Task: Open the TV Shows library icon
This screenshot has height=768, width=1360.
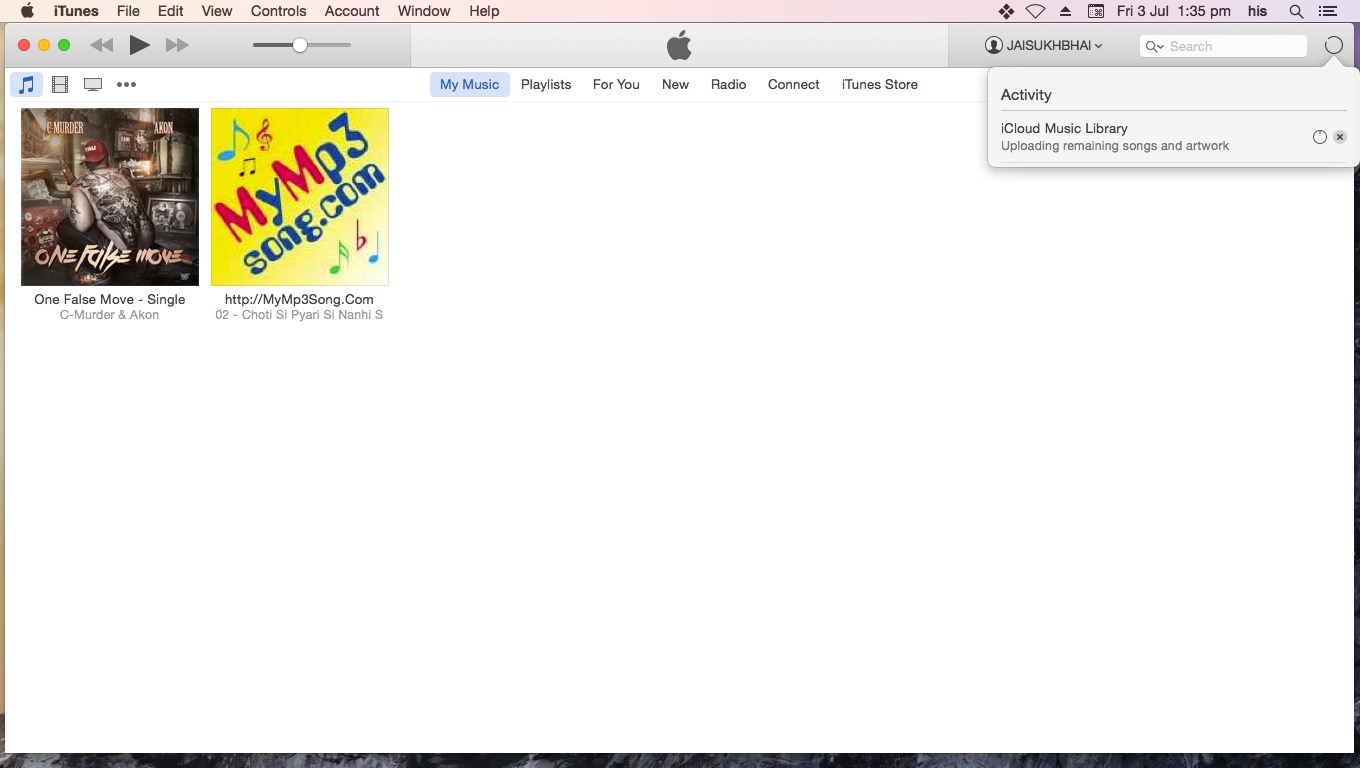Action: click(93, 85)
